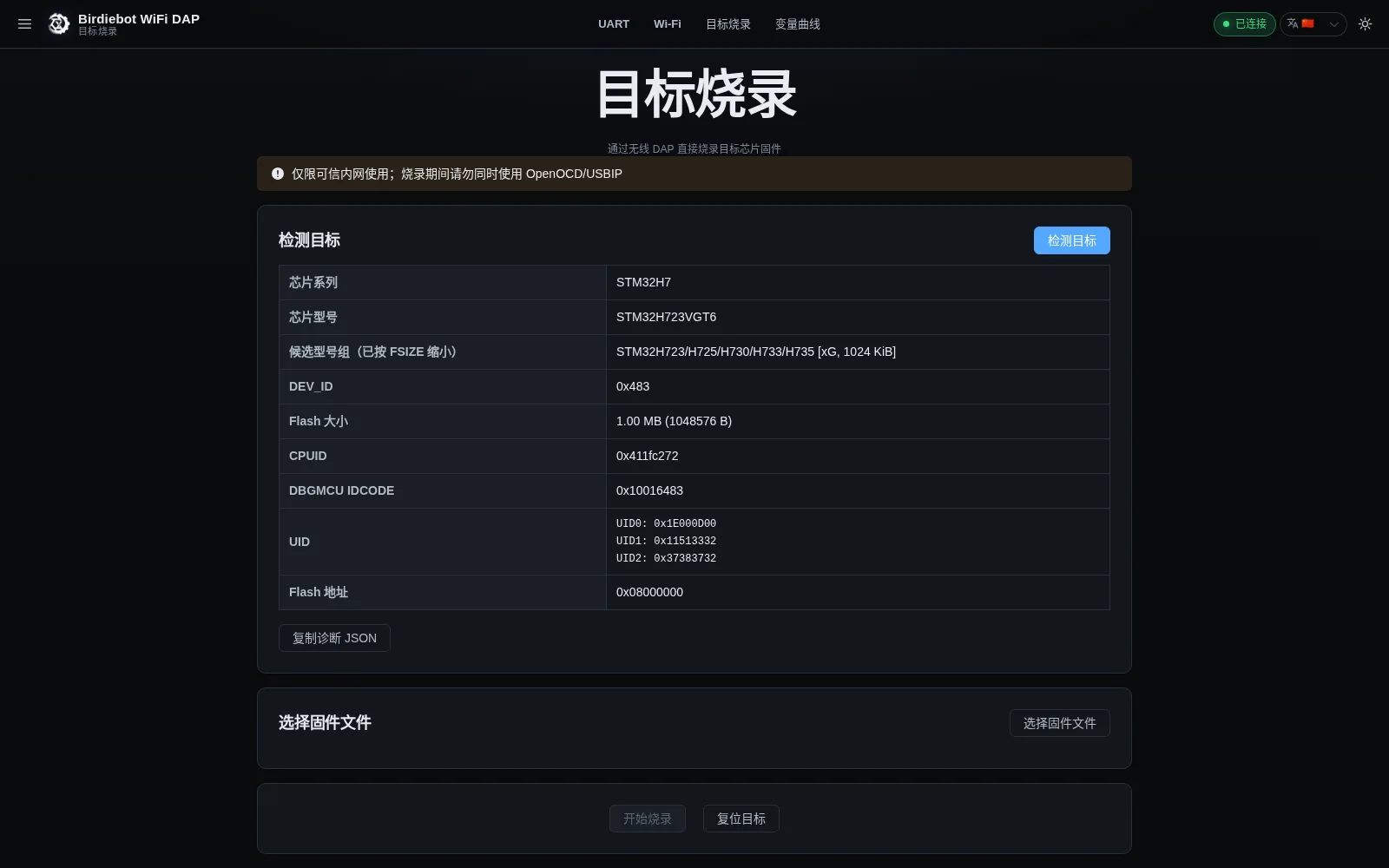
Task: Click the 选择固件文件 section heading
Action: click(325, 722)
